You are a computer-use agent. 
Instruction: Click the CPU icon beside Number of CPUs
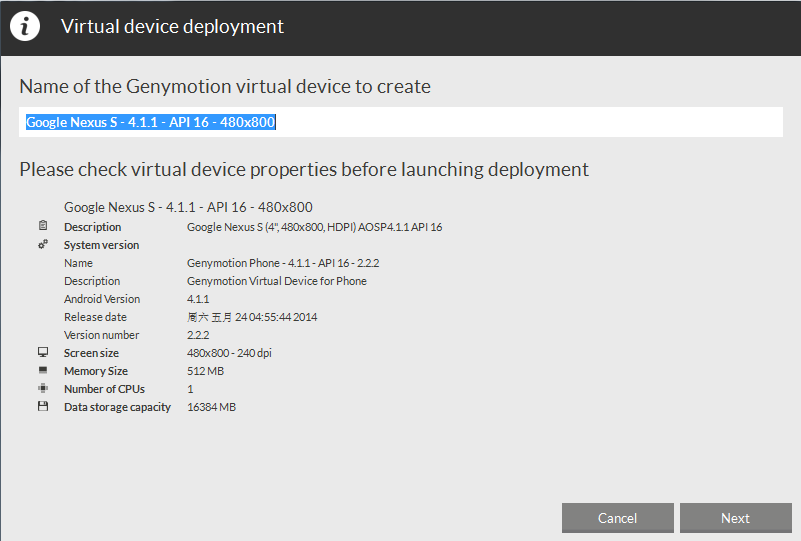[x=43, y=388]
